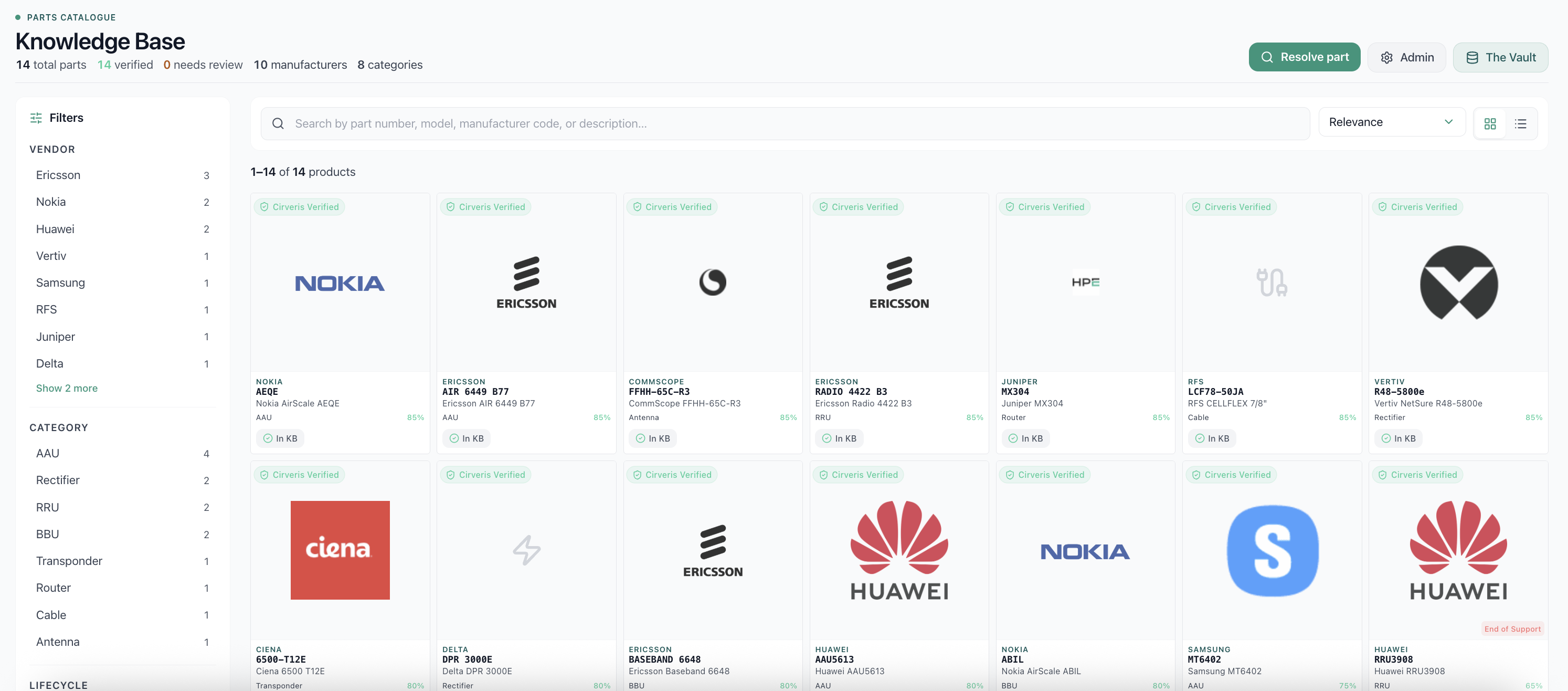Click the Resolve part button
1568x691 pixels.
tap(1304, 57)
